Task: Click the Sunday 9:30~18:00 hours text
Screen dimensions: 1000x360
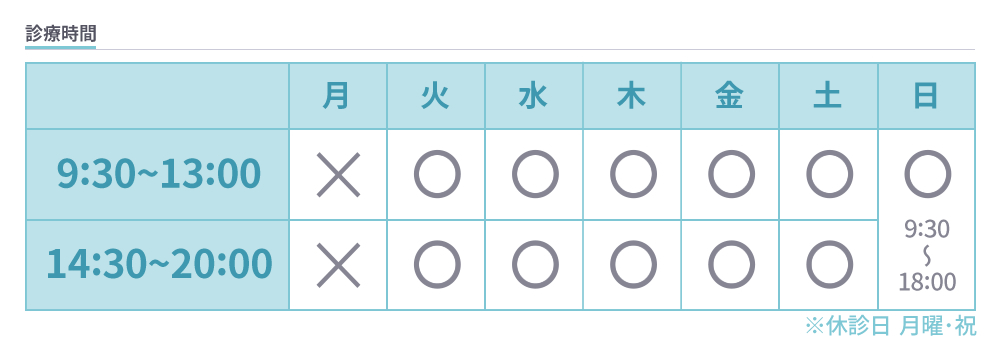Action: 927,255
